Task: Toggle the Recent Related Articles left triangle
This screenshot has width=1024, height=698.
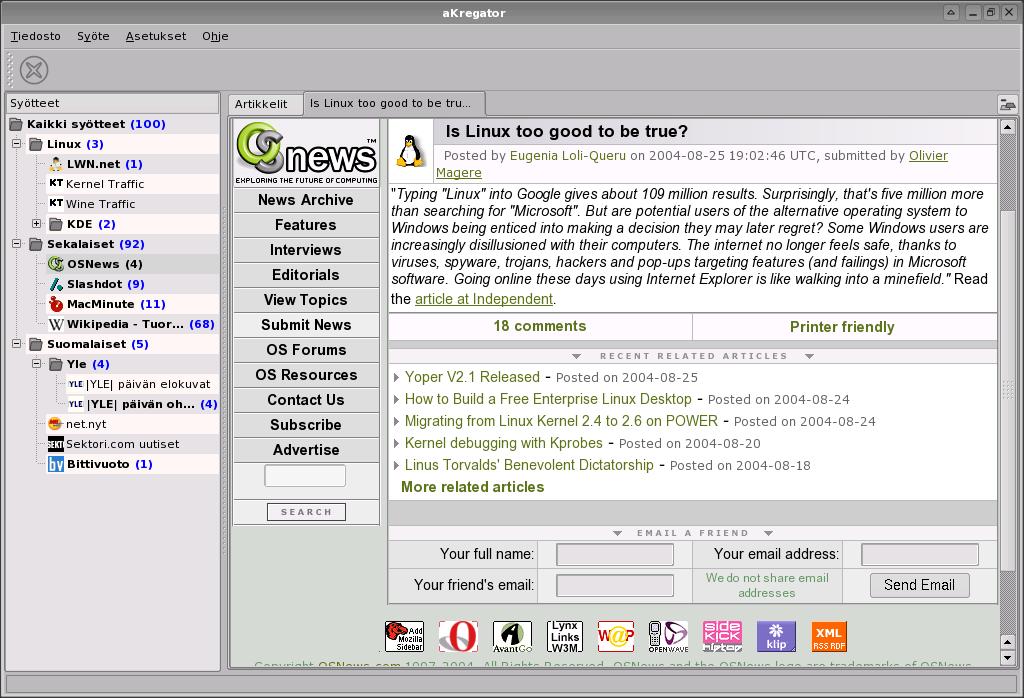Action: tap(576, 357)
